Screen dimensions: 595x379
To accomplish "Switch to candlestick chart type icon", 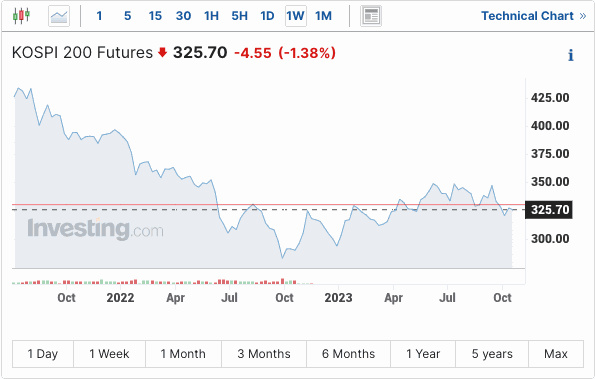I will (21, 16).
